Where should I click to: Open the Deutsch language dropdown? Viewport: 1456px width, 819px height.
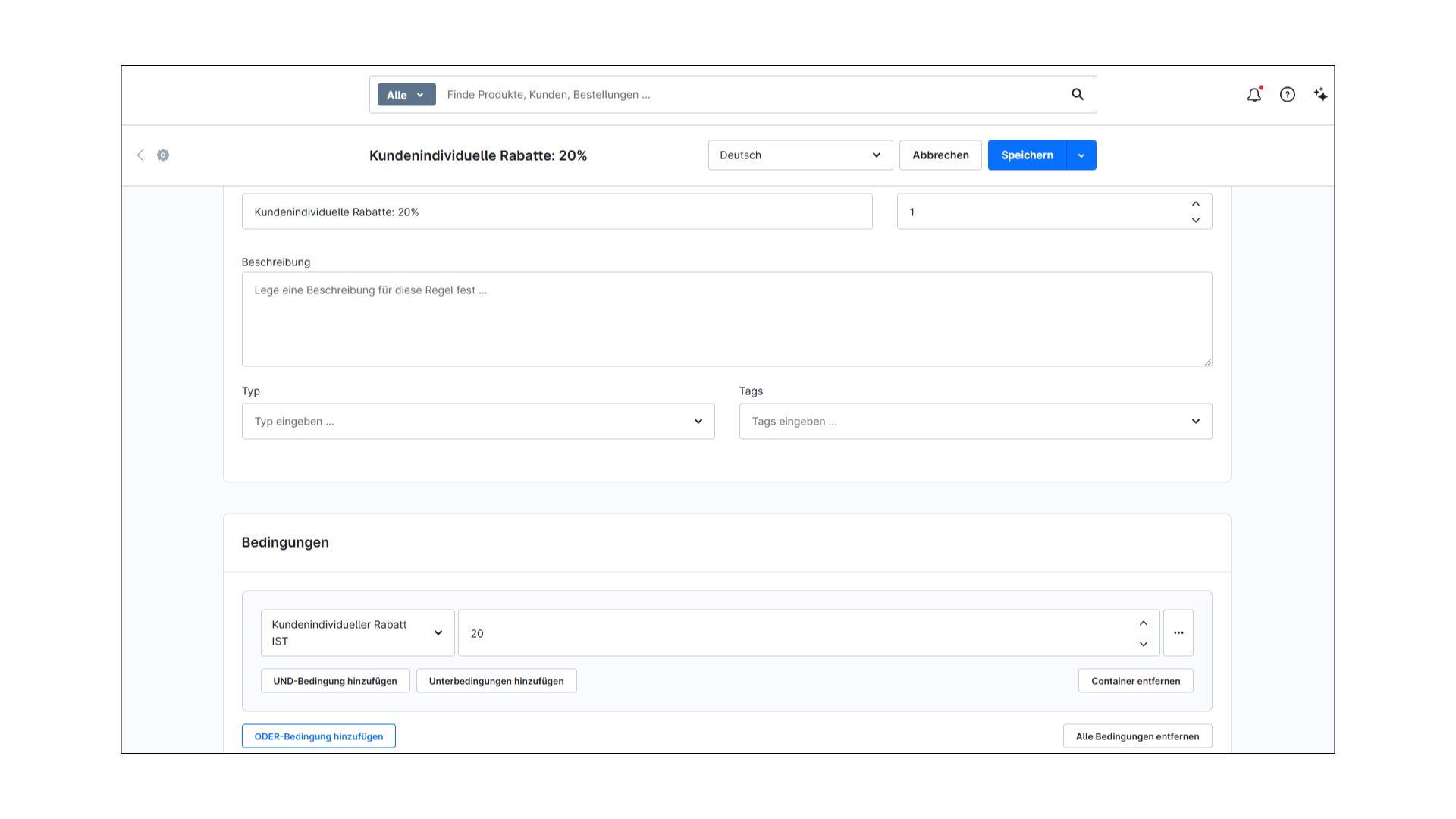coord(800,155)
